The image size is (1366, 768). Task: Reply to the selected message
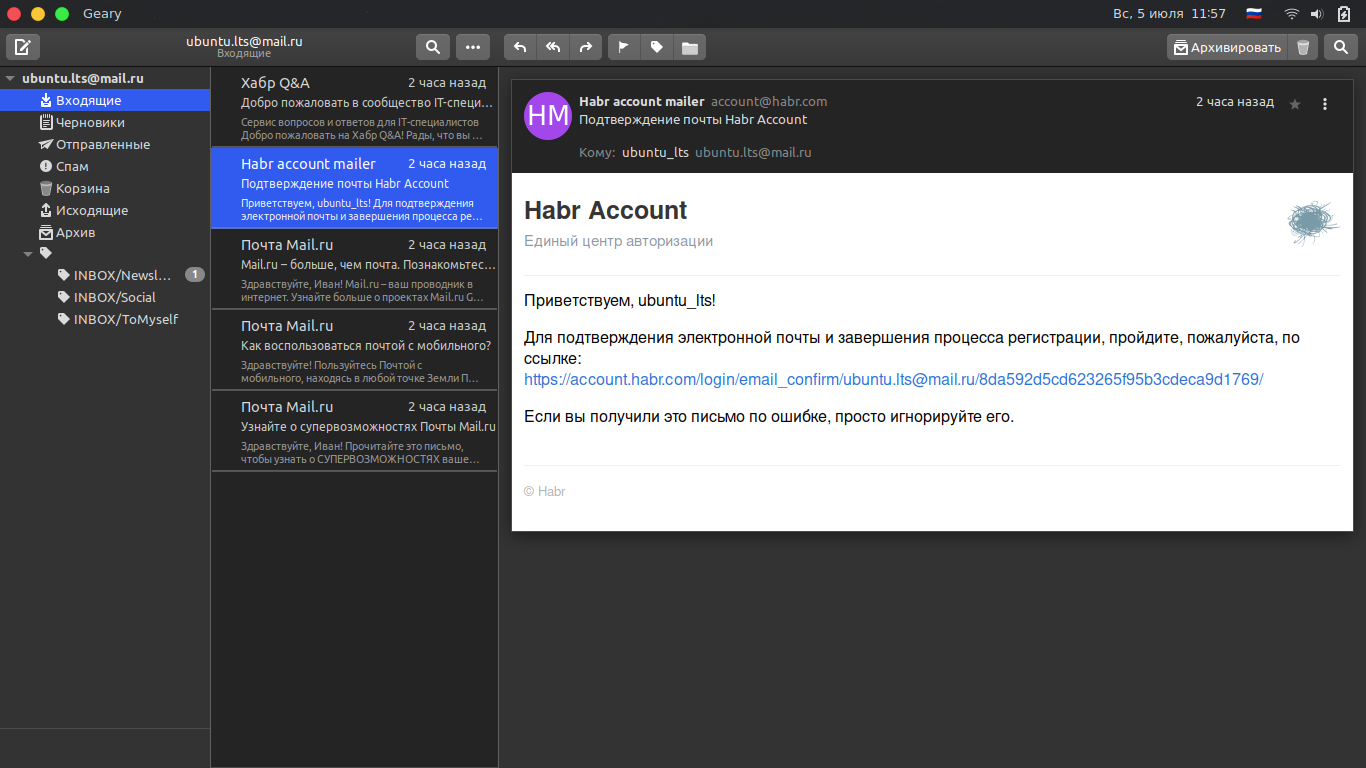tap(520, 47)
